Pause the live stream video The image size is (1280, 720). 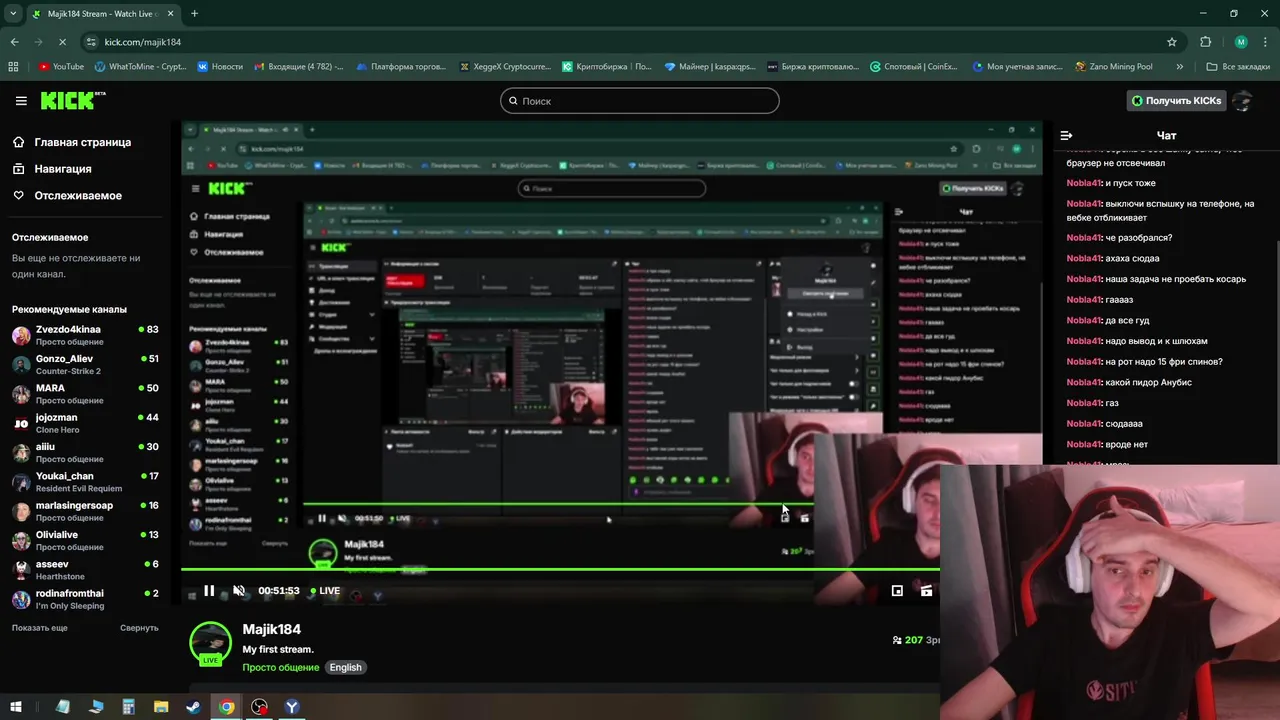coord(209,591)
